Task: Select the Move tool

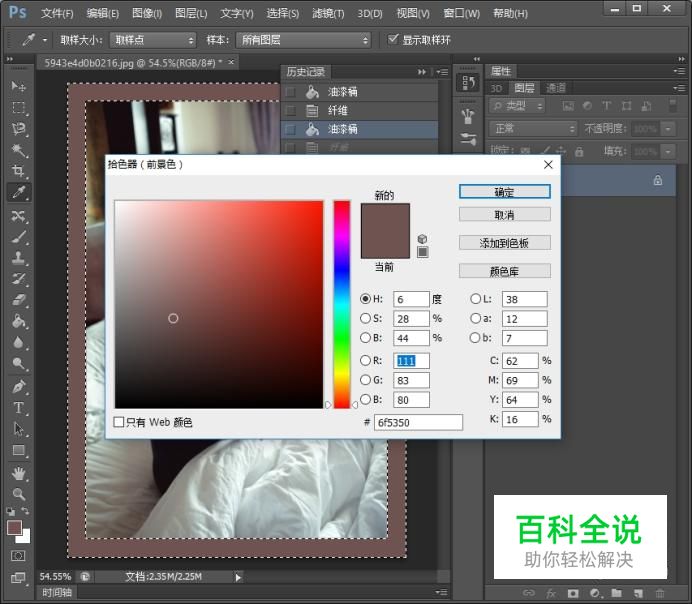Action: 18,86
